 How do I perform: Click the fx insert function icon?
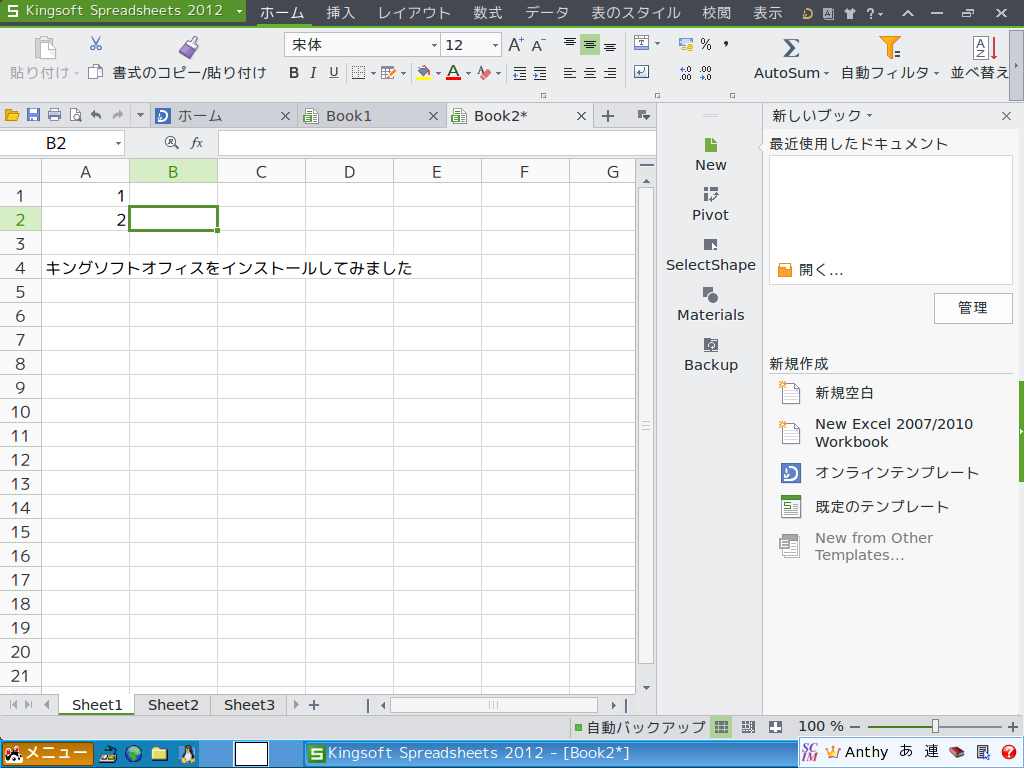(x=197, y=143)
